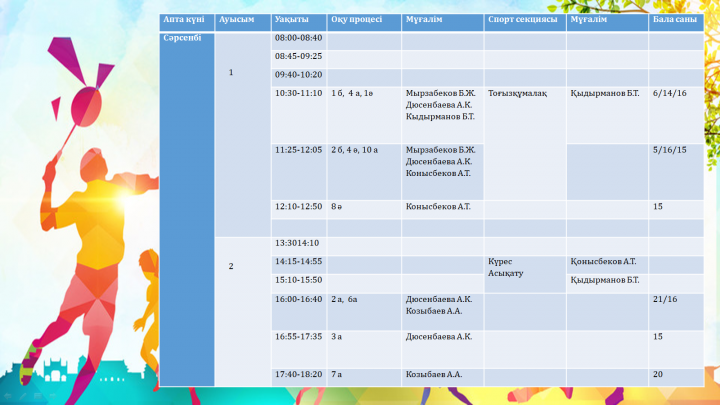
Task: Click shift number '1' cell
Action: pos(243,135)
